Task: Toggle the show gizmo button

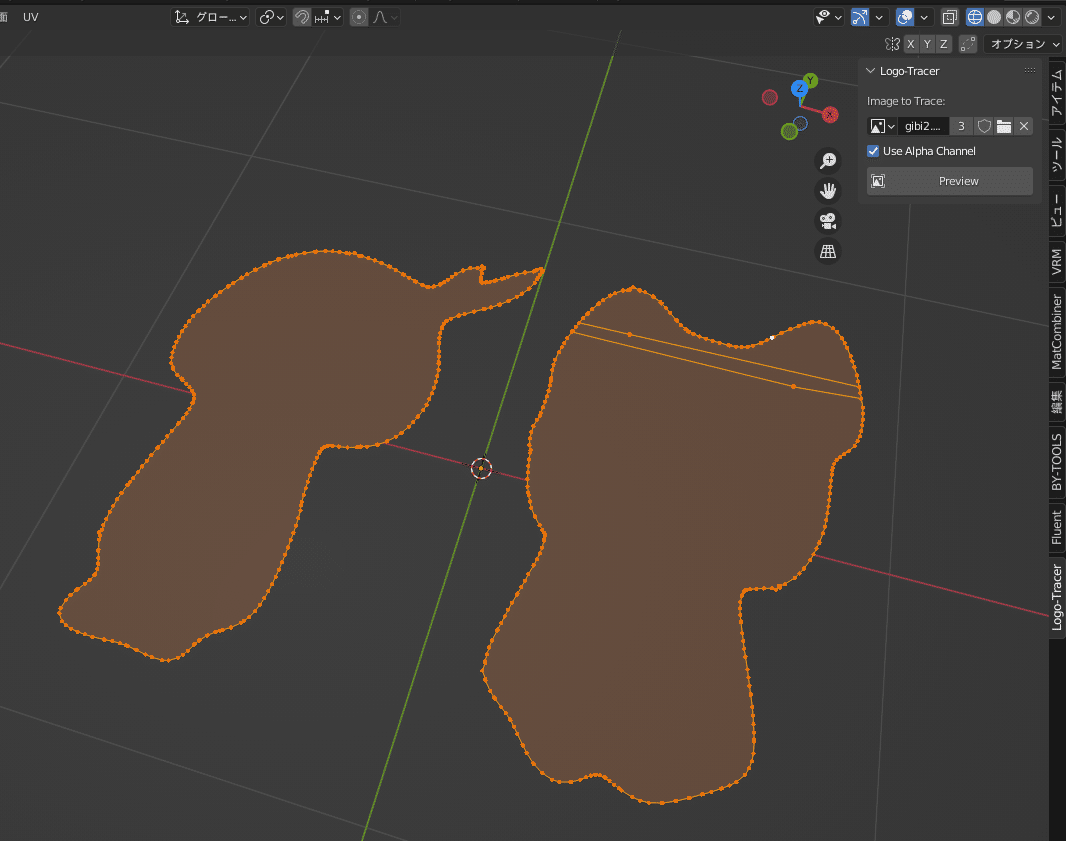Action: (860, 17)
